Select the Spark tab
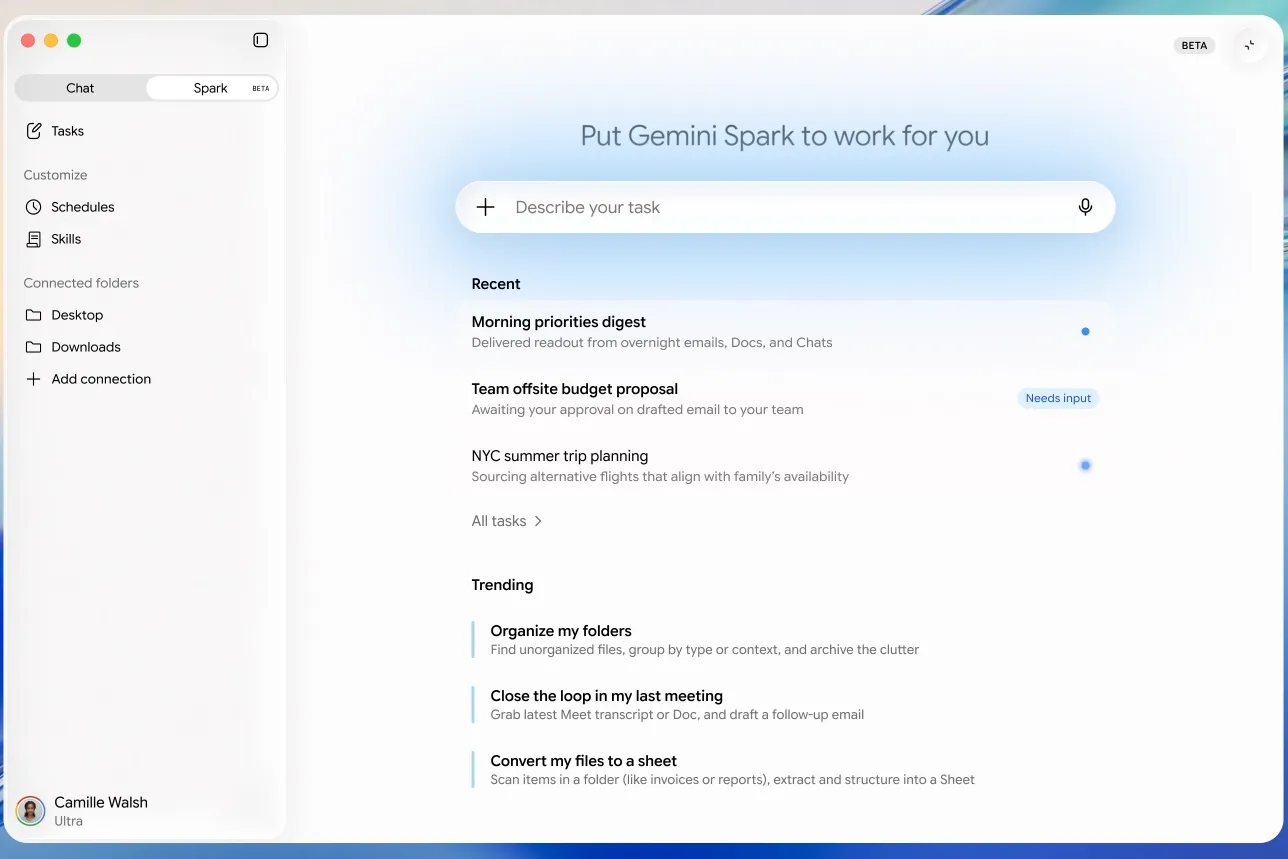1288x859 pixels. pos(211,88)
